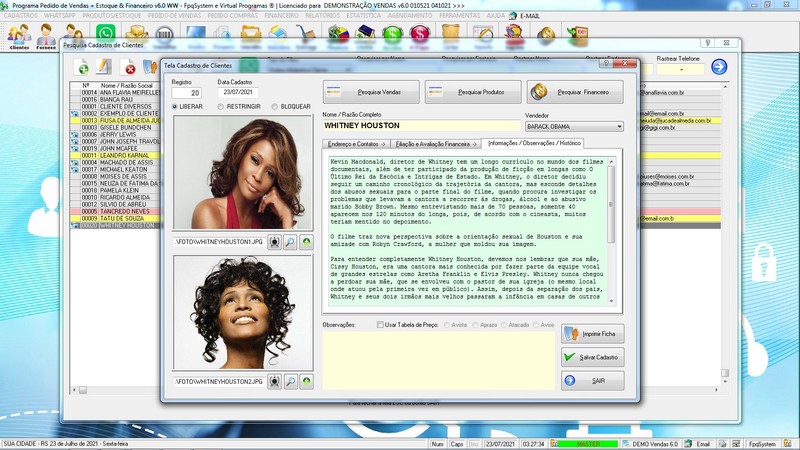Click green upload icon next to WHITNEYHOUSTON2.JPG
800x450 pixels.
coord(306,381)
